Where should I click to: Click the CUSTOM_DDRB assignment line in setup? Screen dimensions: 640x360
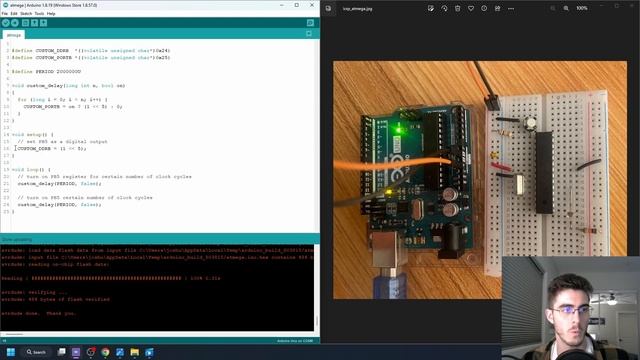[52, 149]
